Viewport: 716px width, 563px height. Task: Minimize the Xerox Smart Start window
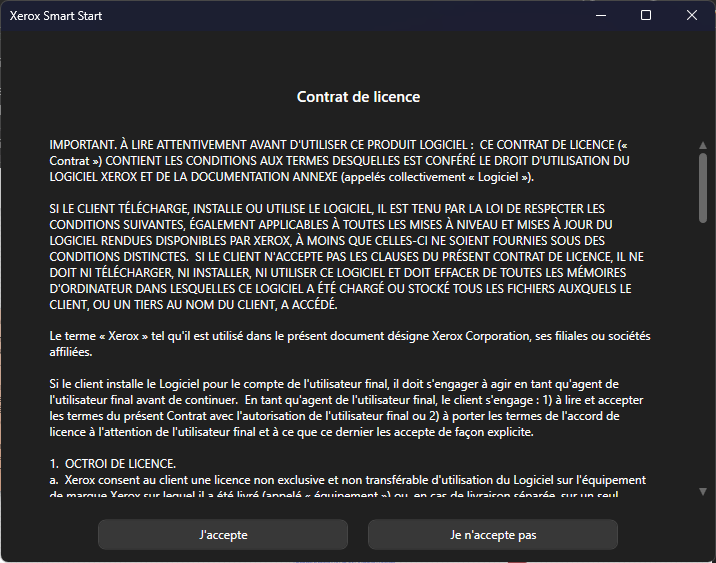[601, 16]
